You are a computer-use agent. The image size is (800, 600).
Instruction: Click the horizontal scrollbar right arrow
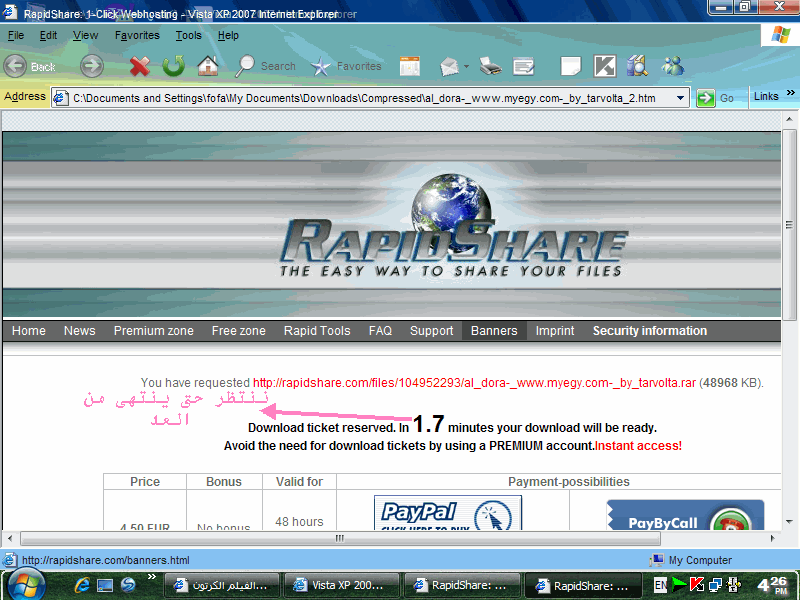point(772,538)
